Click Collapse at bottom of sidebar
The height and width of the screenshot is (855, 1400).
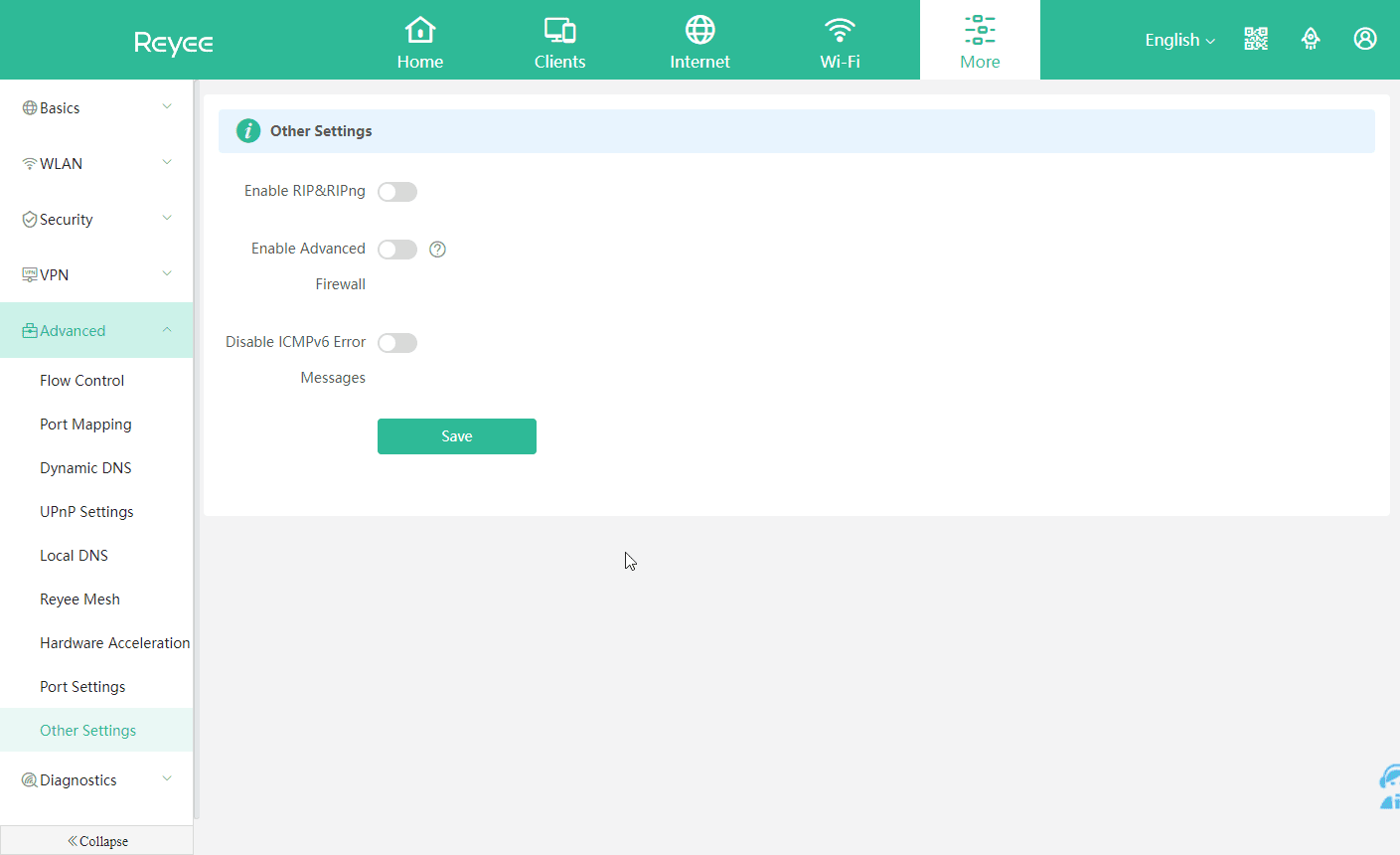[x=97, y=841]
